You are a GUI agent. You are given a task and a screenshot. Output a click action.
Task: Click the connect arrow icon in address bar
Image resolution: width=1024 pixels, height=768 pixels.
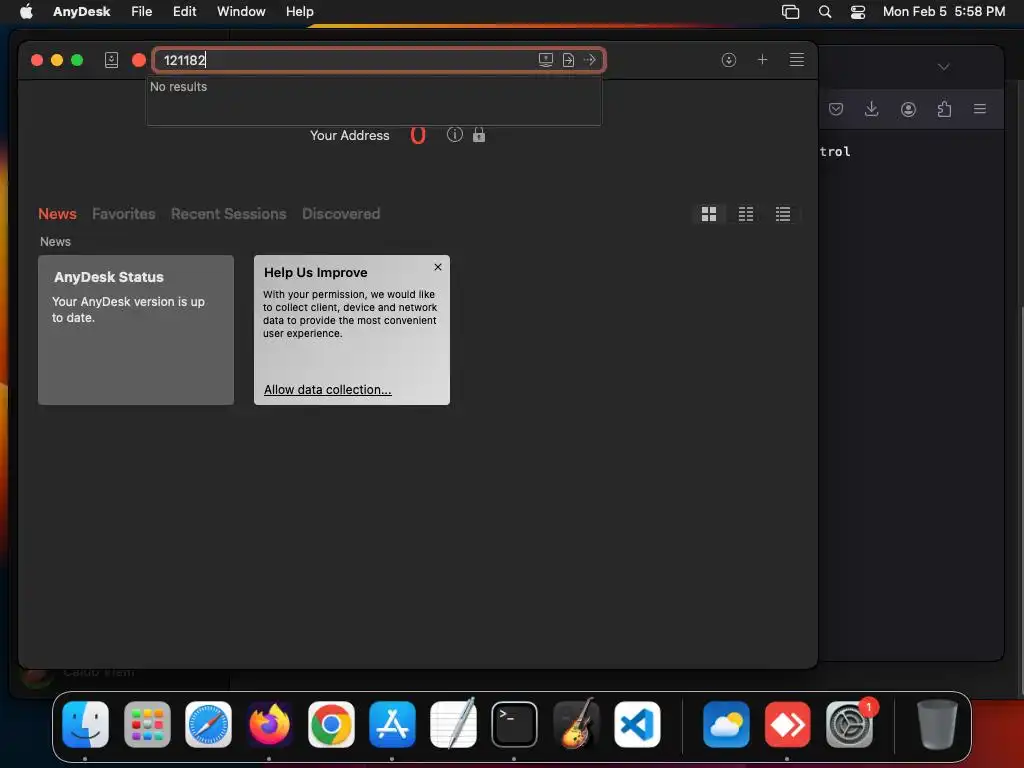point(590,60)
